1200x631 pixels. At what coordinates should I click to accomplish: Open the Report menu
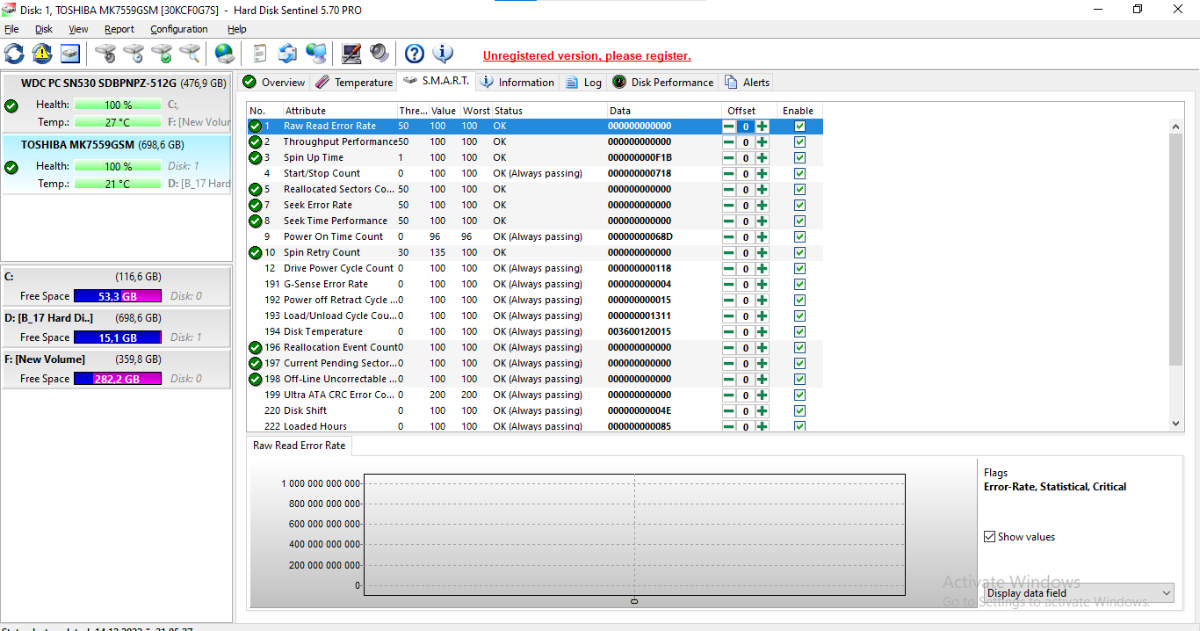click(x=119, y=29)
